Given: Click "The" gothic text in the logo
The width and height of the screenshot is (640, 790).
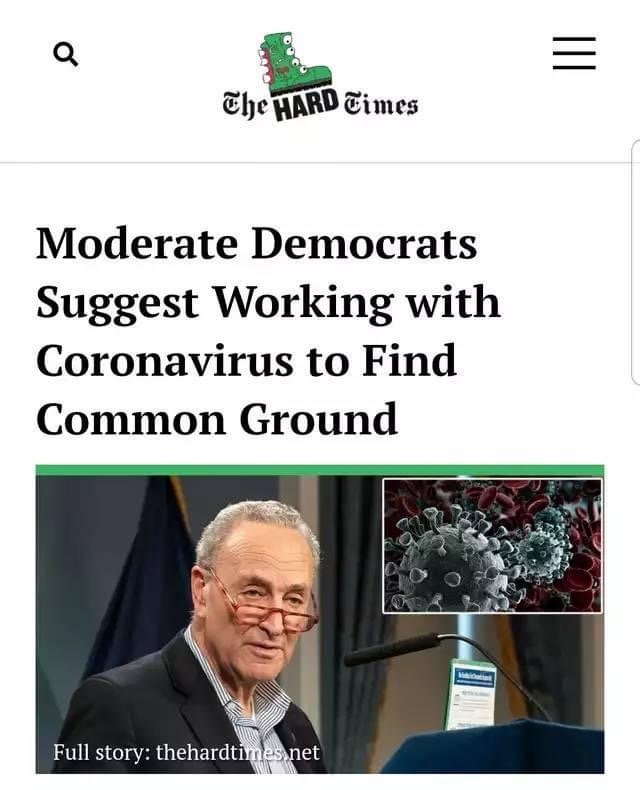Looking at the screenshot, I should coord(247,106).
